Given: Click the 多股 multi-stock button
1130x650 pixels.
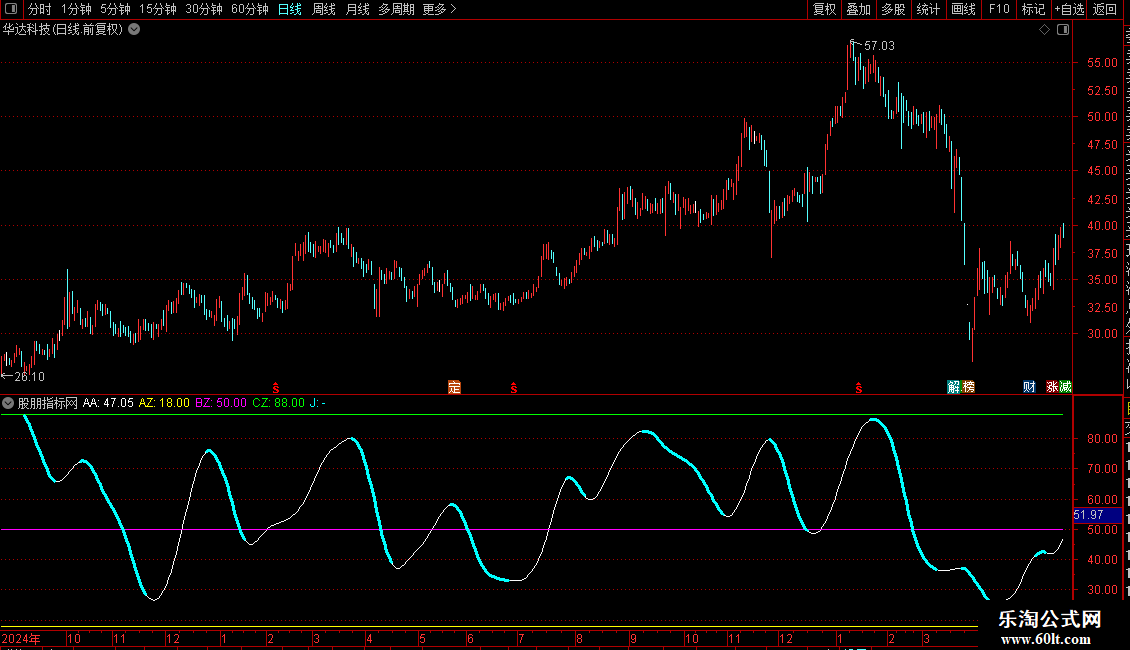Looking at the screenshot, I should (893, 9).
